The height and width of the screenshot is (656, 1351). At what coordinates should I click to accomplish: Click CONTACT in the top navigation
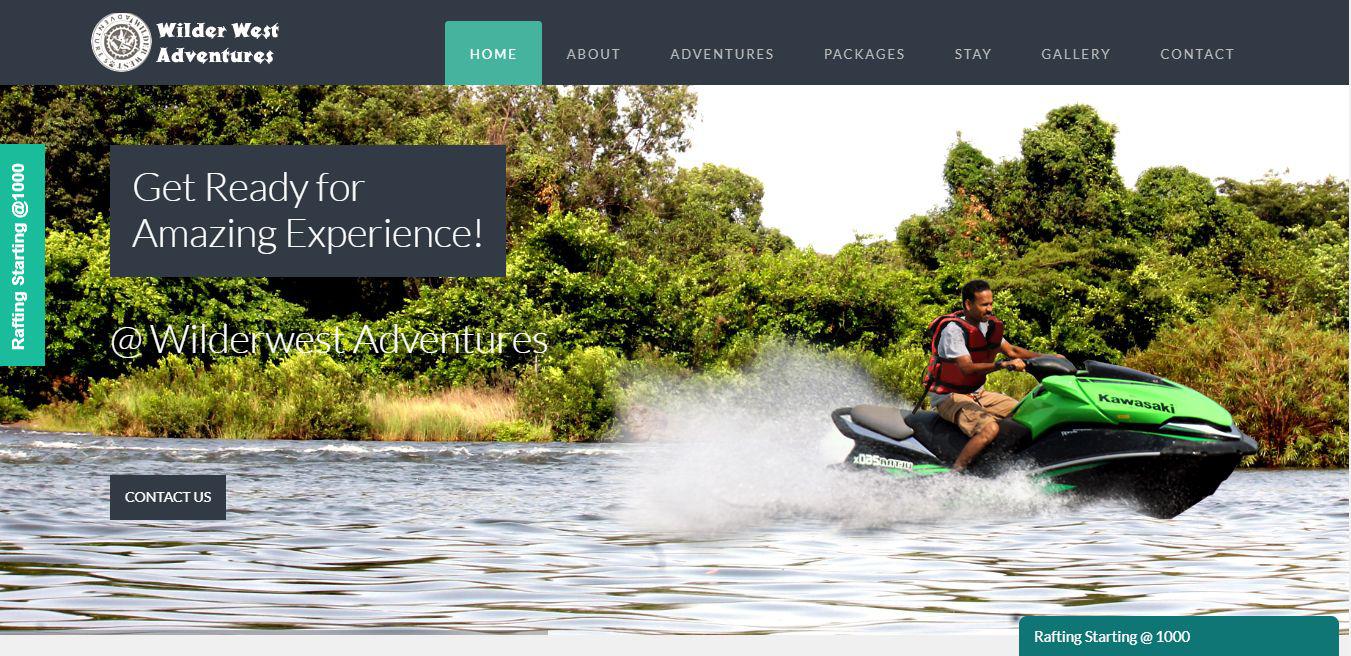click(1197, 54)
